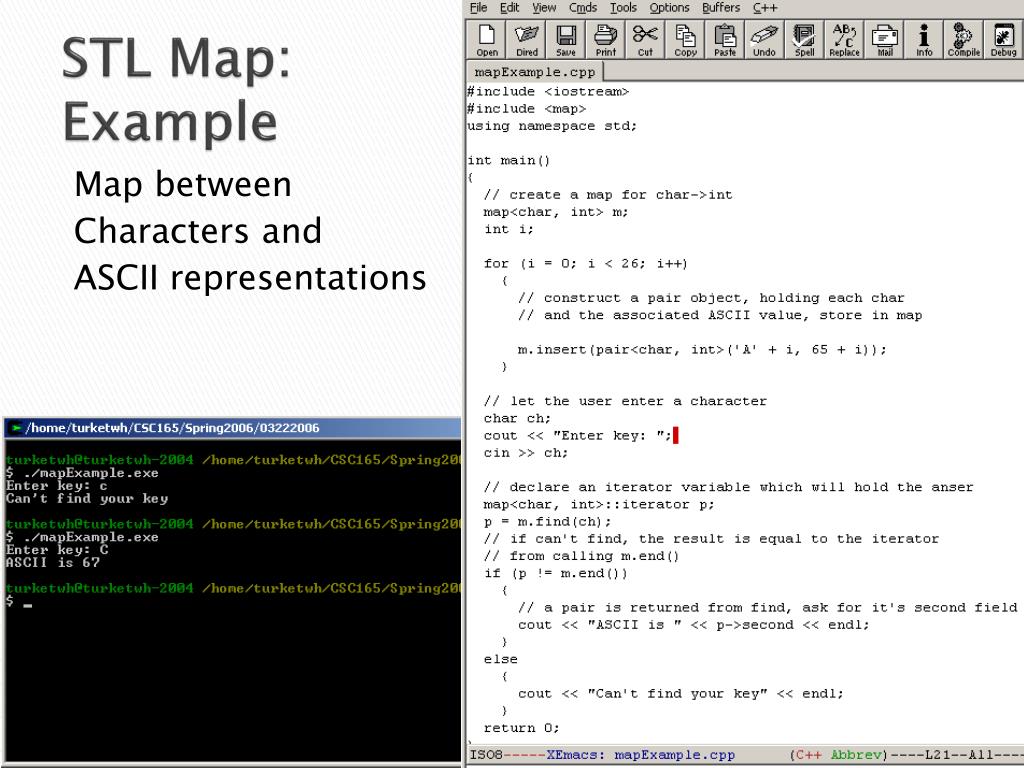This screenshot has width=1024, height=768.
Task: Click the XEmacs modeline buffer name
Action: (674, 755)
